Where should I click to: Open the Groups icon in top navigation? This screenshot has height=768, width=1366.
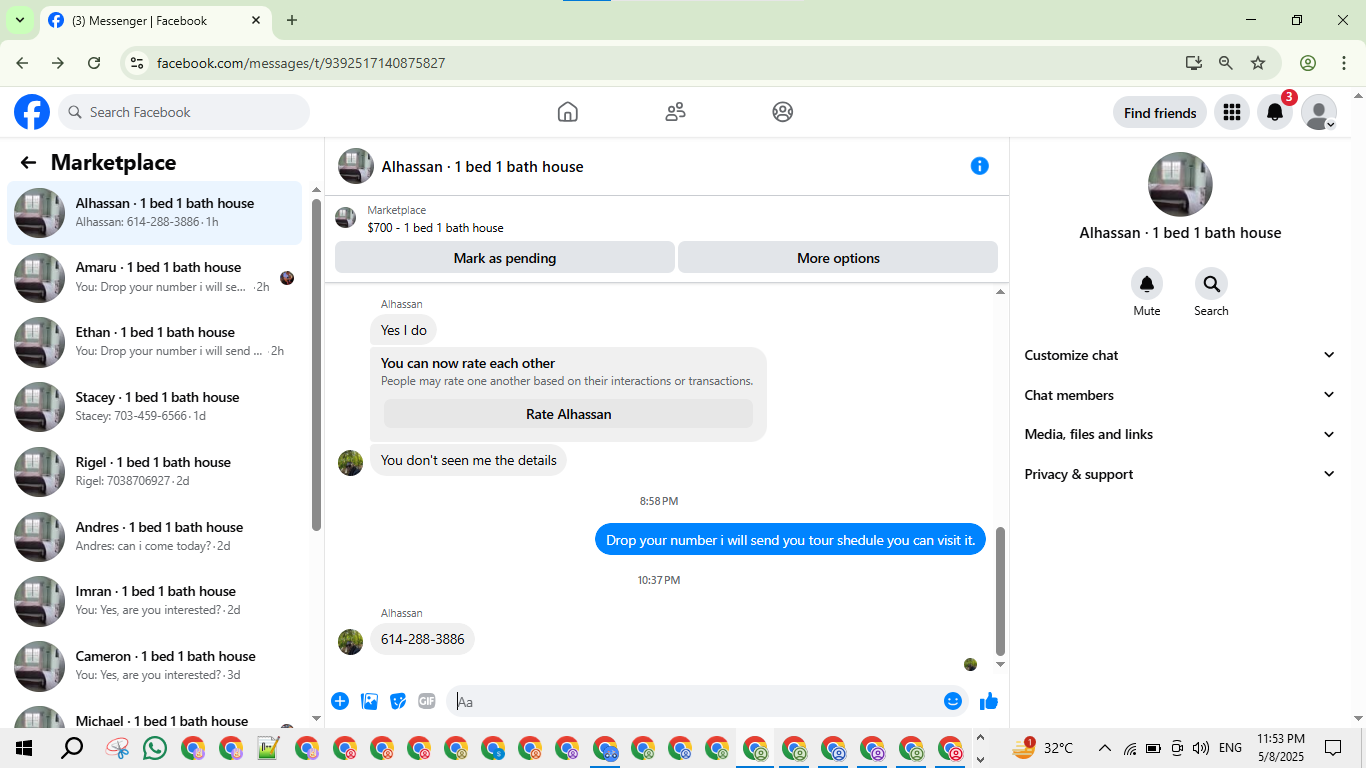pyautogui.click(x=783, y=112)
